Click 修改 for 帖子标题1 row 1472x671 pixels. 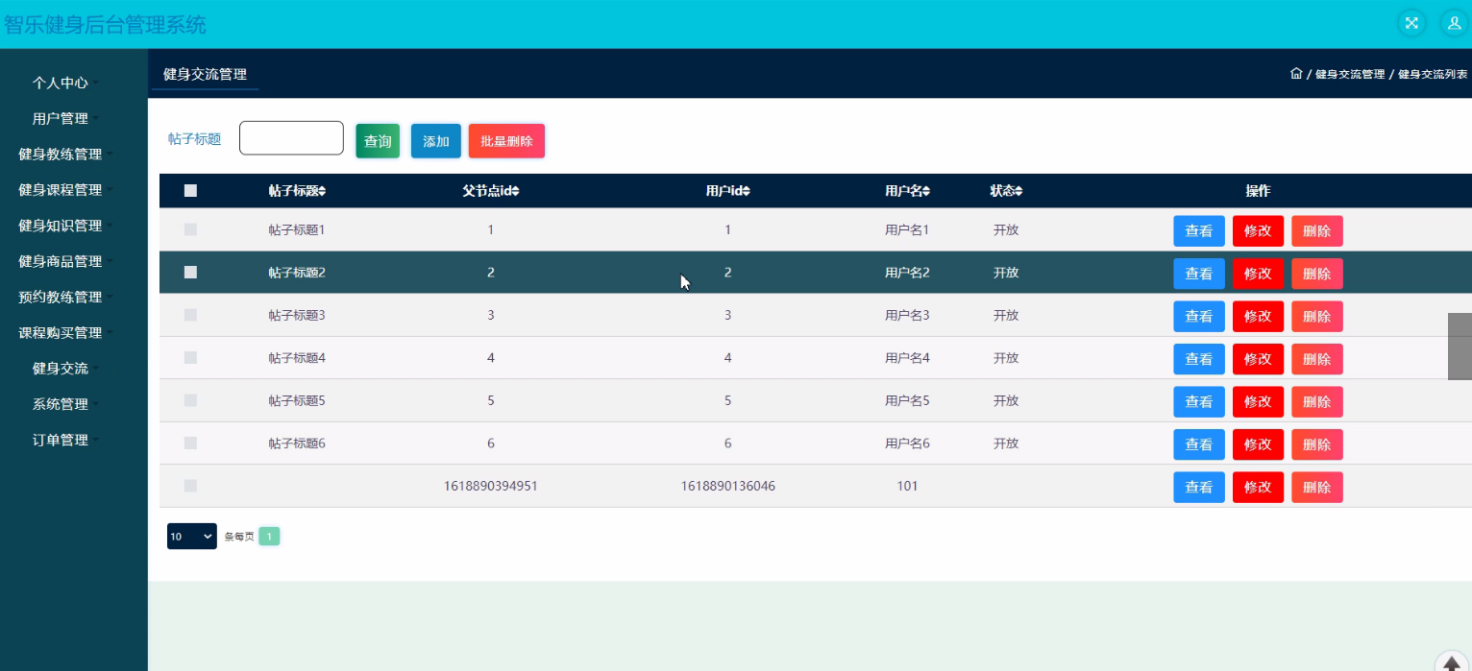tap(1258, 231)
